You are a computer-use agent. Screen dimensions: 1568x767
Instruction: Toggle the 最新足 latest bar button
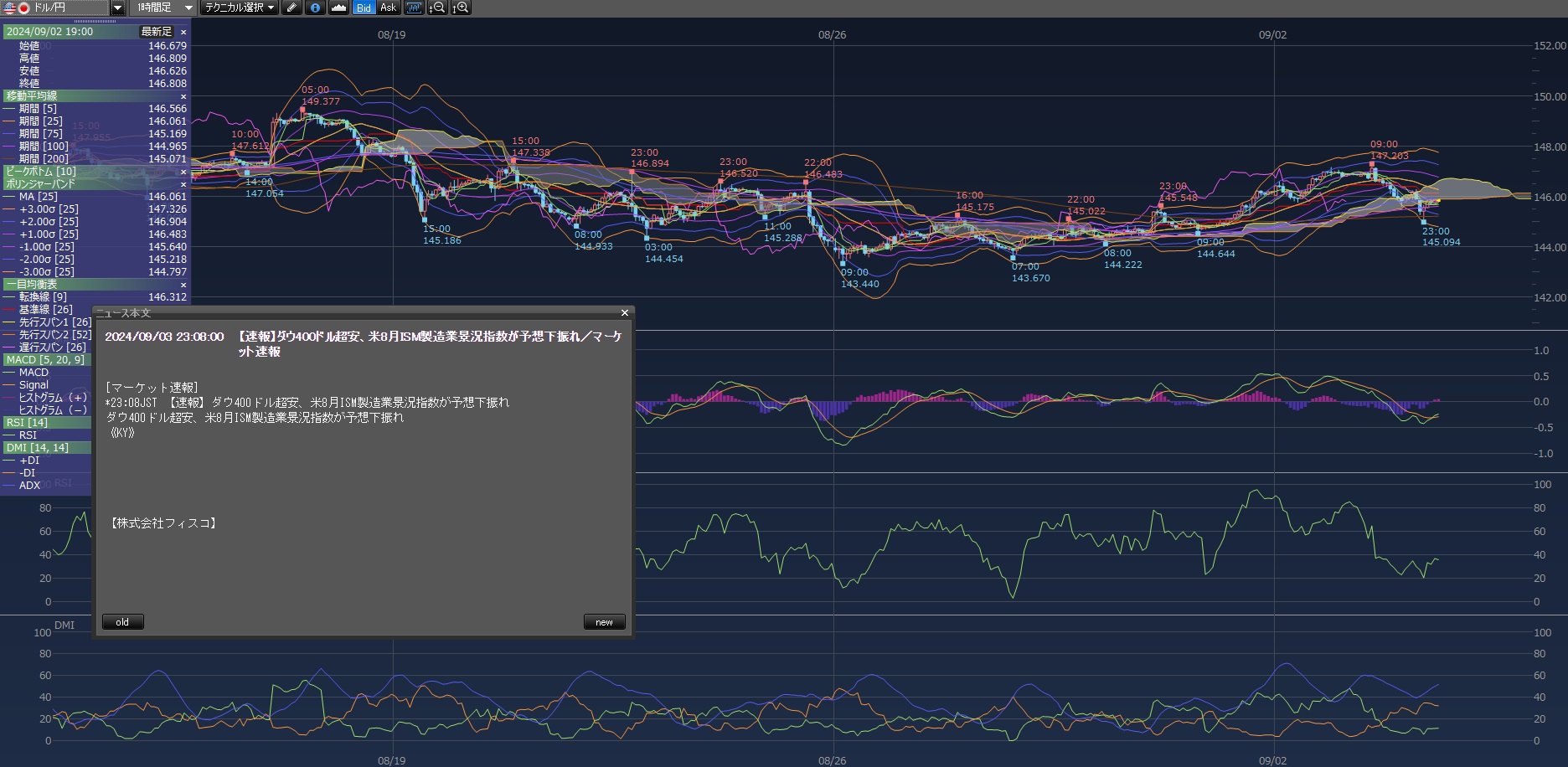156,32
